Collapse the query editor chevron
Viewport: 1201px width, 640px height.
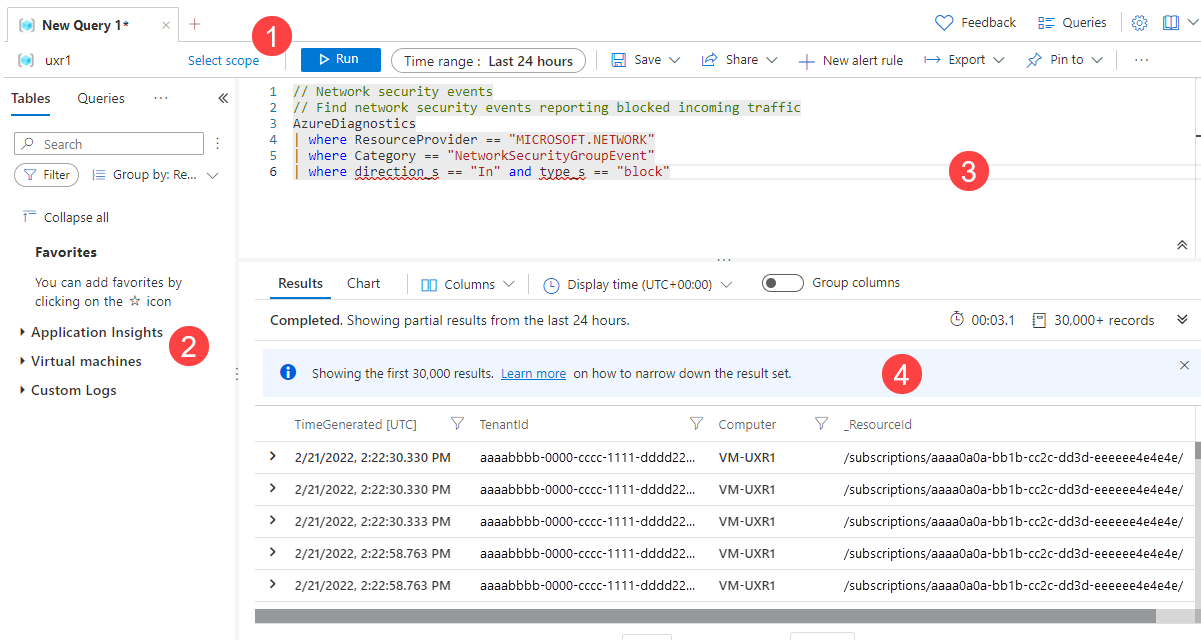[x=1182, y=244]
